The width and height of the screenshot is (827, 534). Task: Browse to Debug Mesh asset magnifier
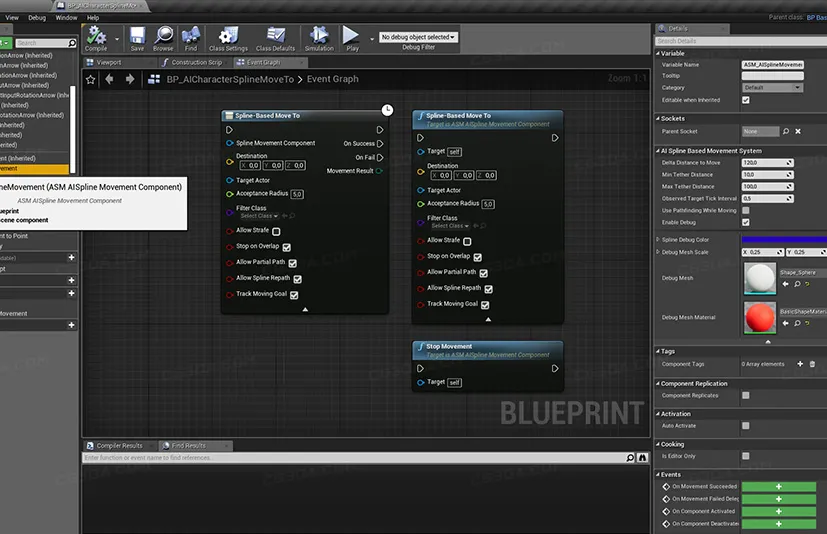coord(797,284)
